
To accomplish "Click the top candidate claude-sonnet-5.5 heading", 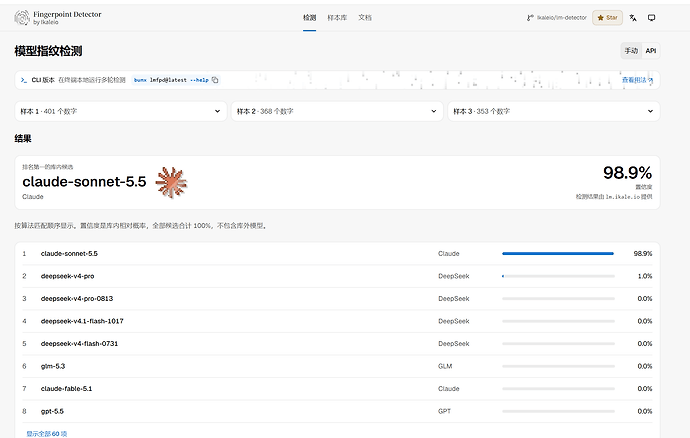I will coord(84,181).
